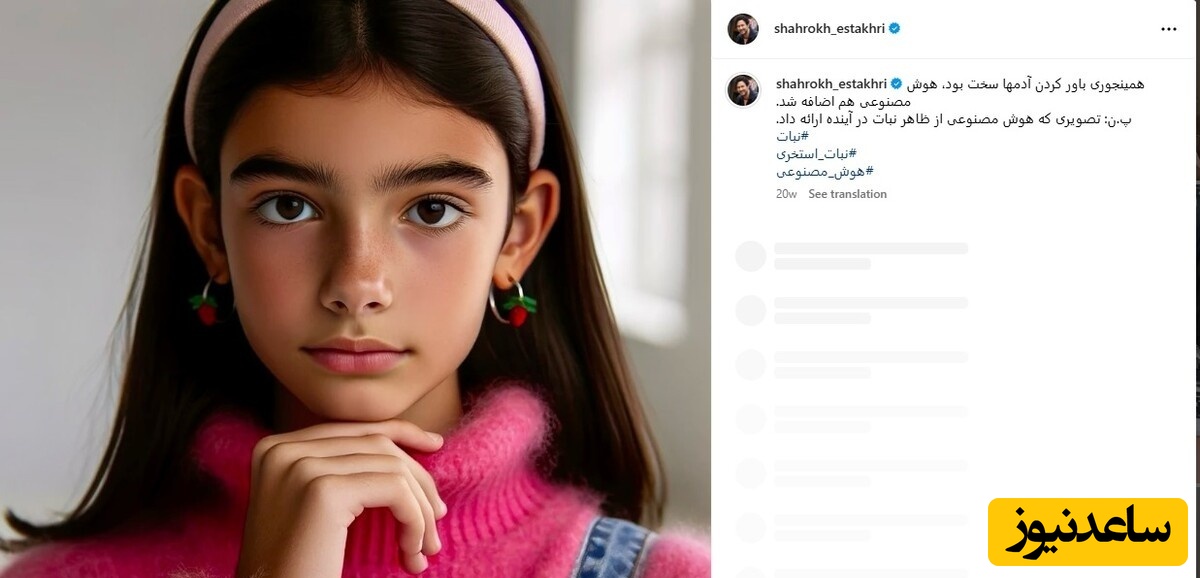Open the #نبات hashtag
The width and height of the screenshot is (1200, 578).
tap(792, 136)
